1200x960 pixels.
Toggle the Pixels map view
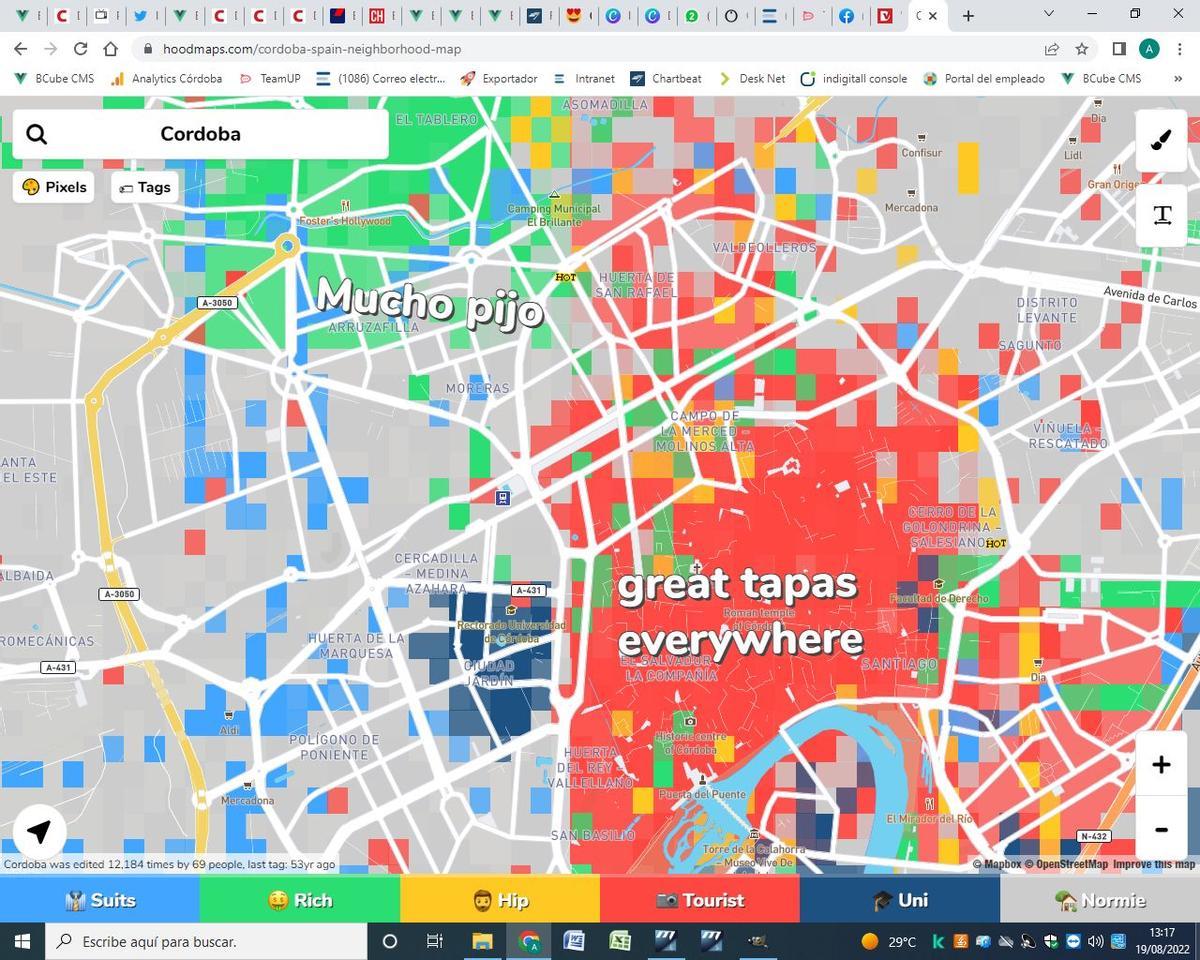pyautogui.click(x=53, y=187)
